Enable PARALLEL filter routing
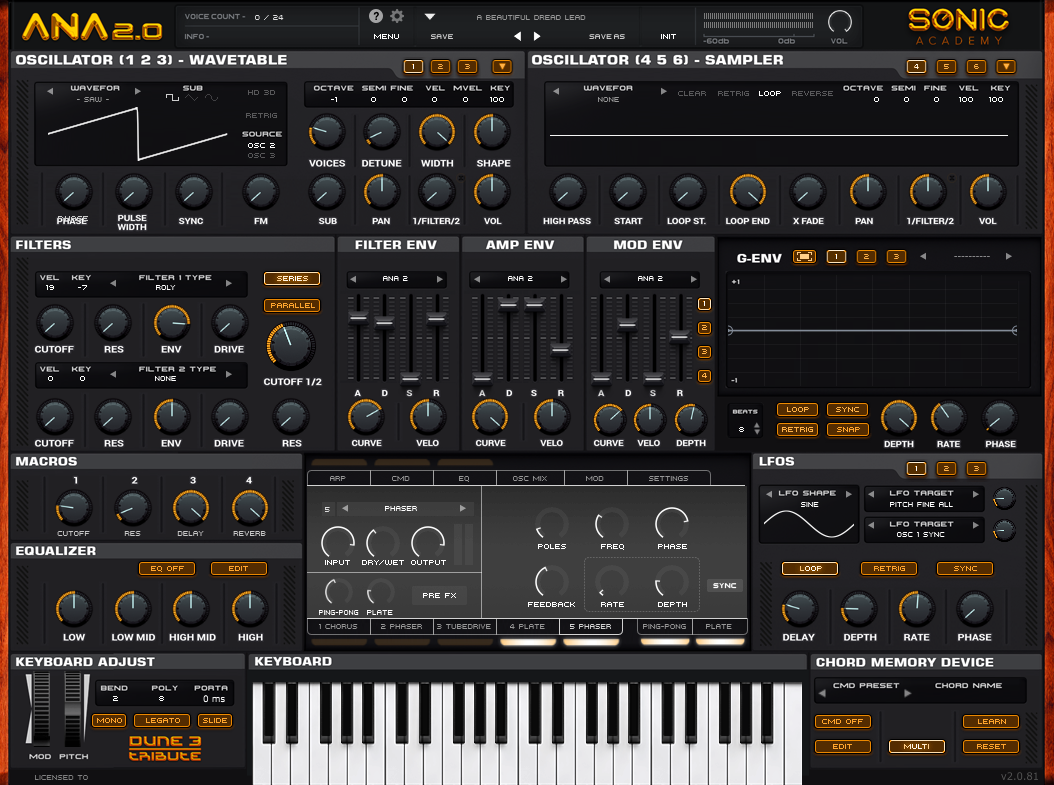 (x=292, y=305)
